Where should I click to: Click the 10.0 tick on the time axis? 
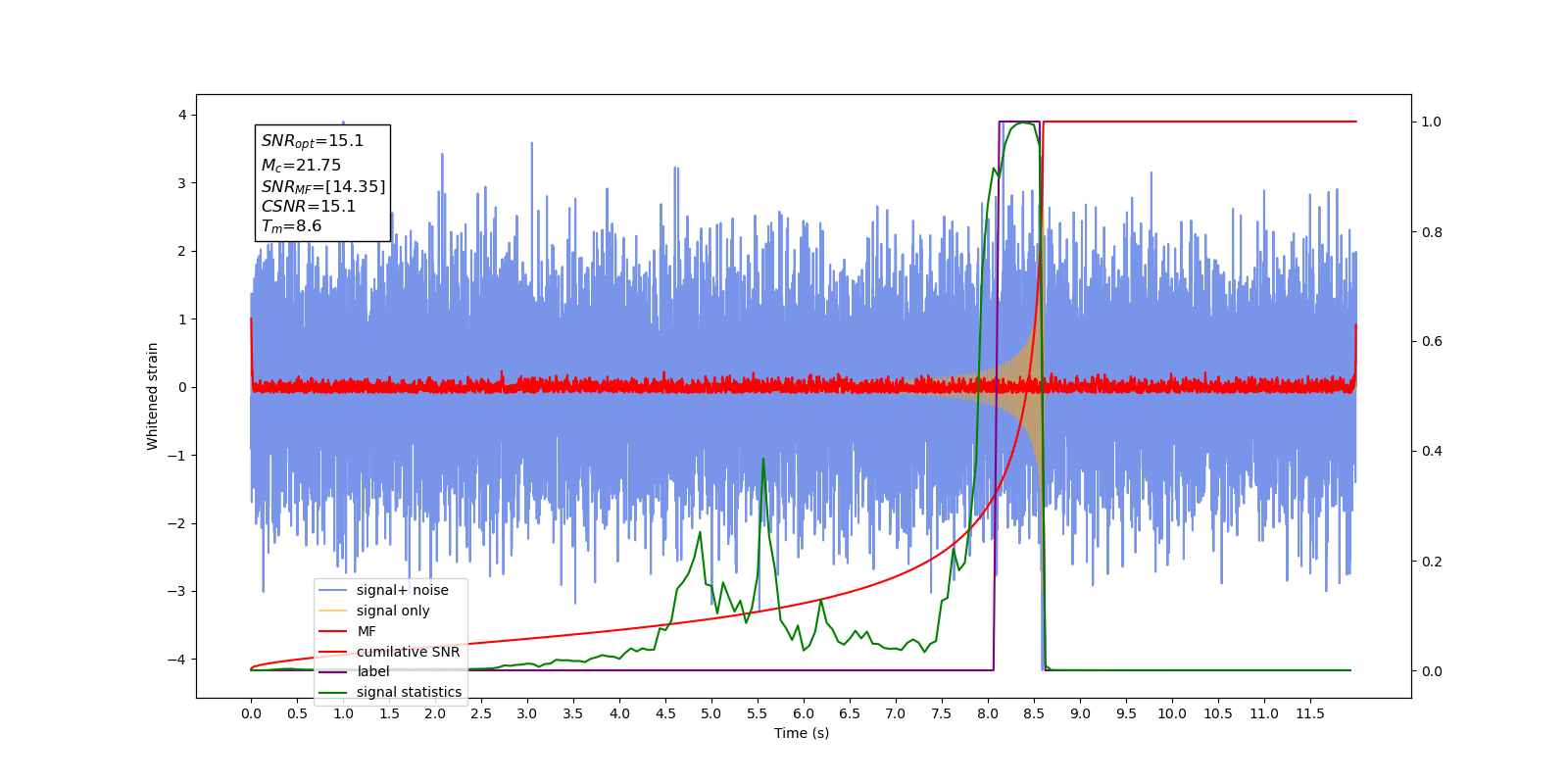(1172, 713)
